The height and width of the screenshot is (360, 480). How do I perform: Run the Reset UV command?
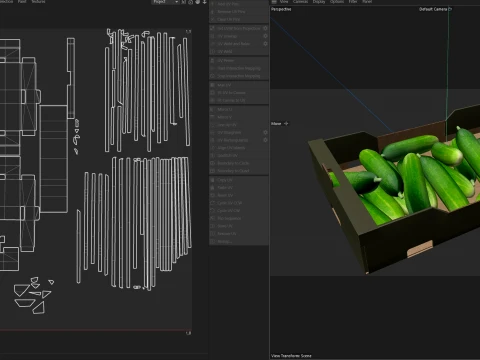coord(239,195)
